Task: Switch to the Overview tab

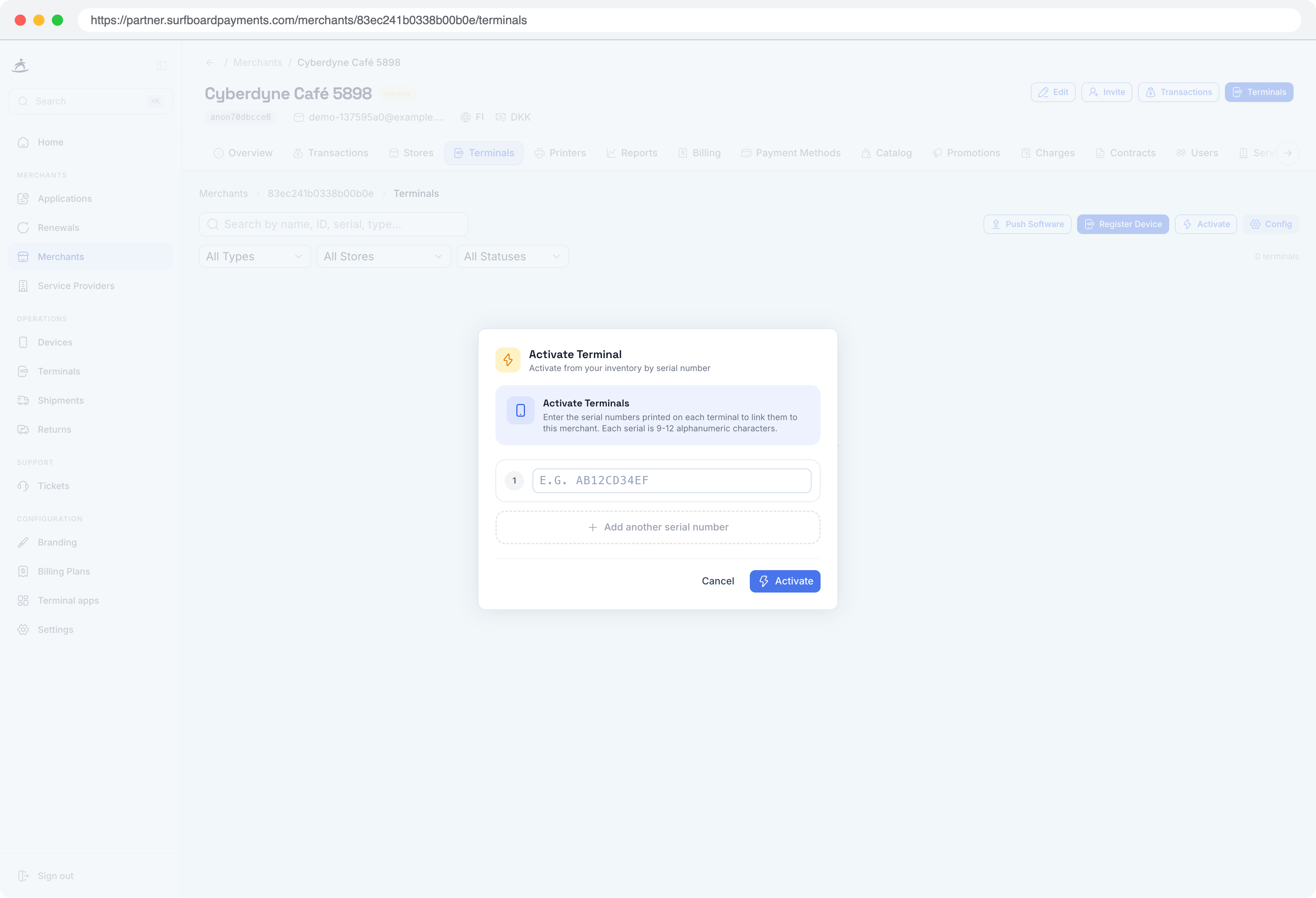Action: coord(243,153)
